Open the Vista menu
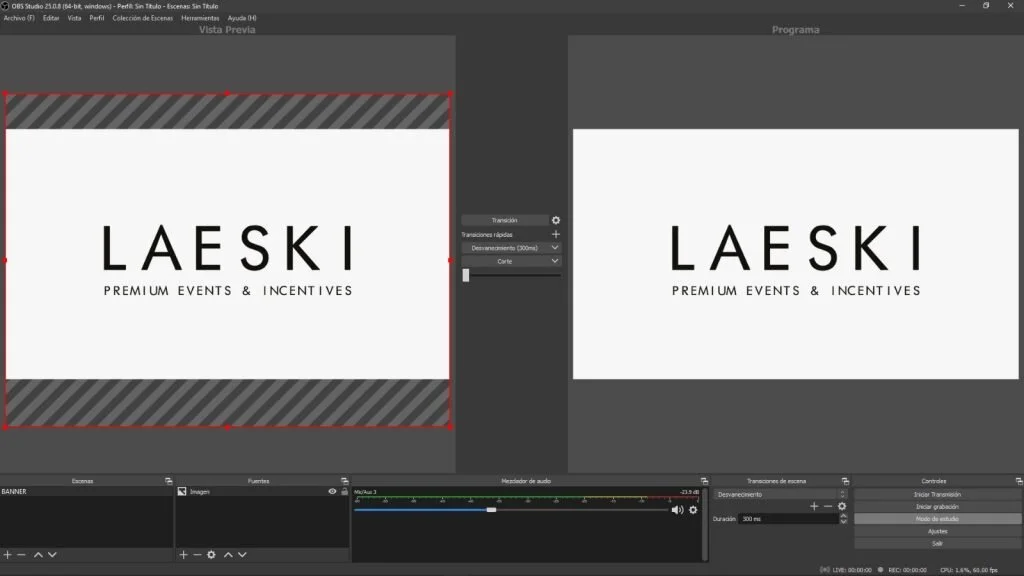 (74, 18)
